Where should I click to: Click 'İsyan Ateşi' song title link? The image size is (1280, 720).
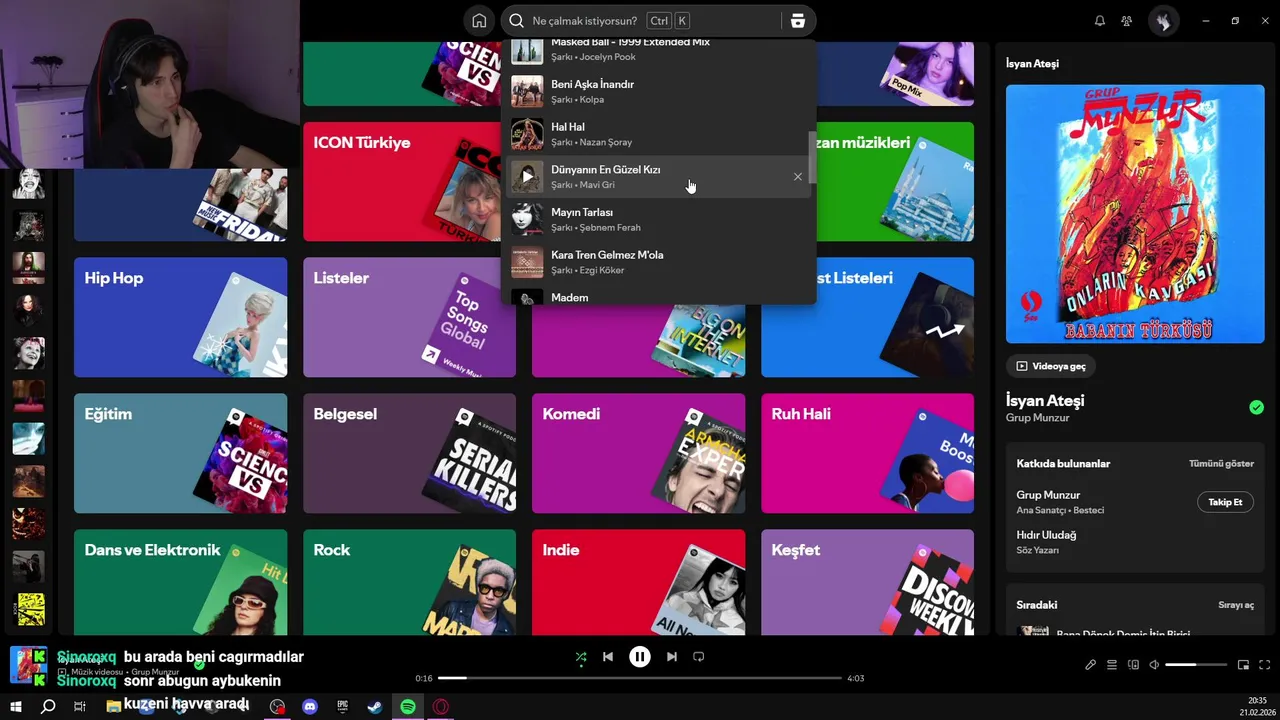[x=1045, y=400]
